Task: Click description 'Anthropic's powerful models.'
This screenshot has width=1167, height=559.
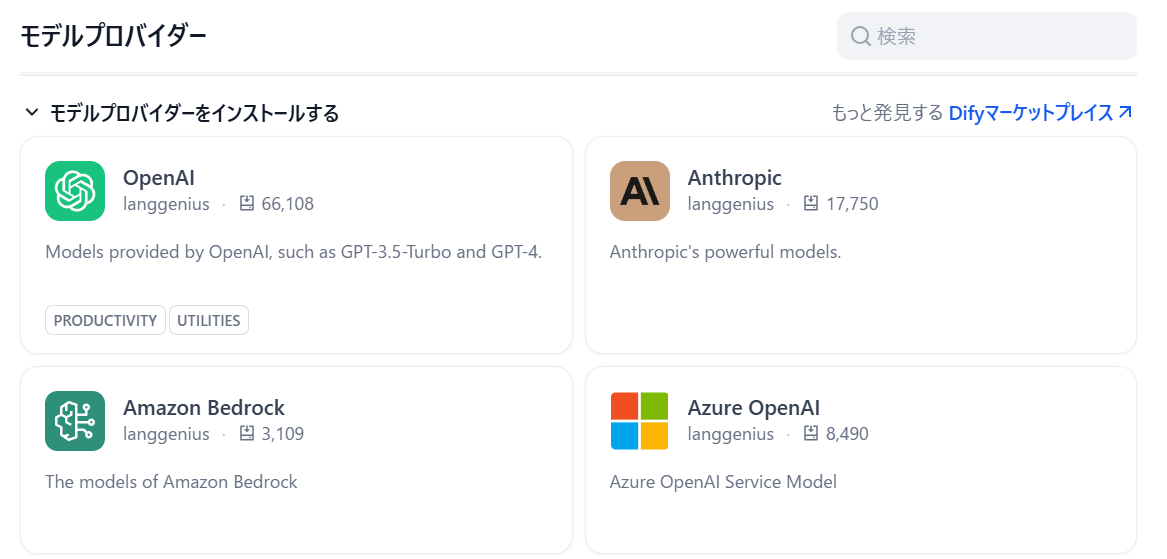Action: pyautogui.click(x=725, y=252)
